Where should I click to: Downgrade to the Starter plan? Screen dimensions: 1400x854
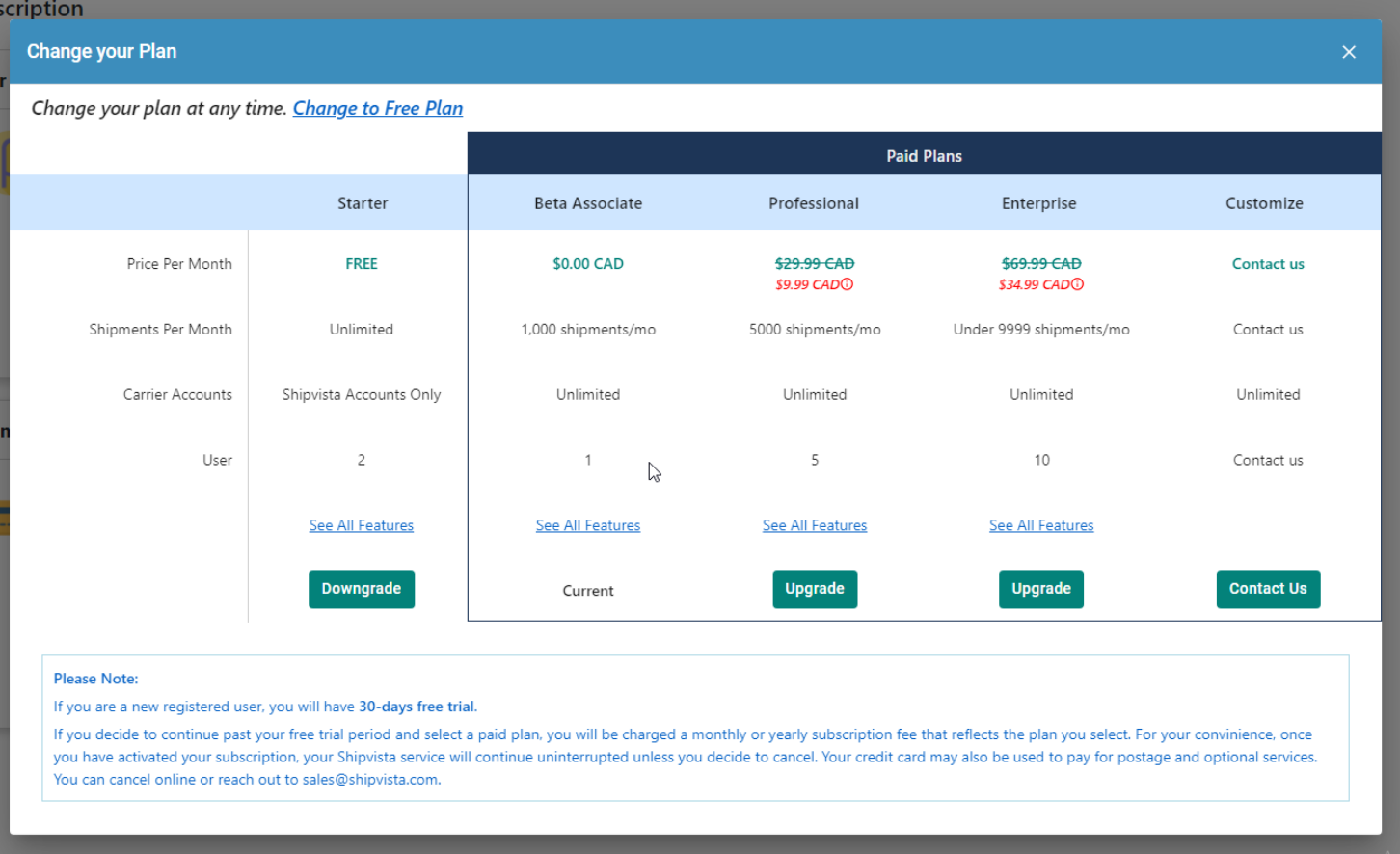(x=362, y=589)
